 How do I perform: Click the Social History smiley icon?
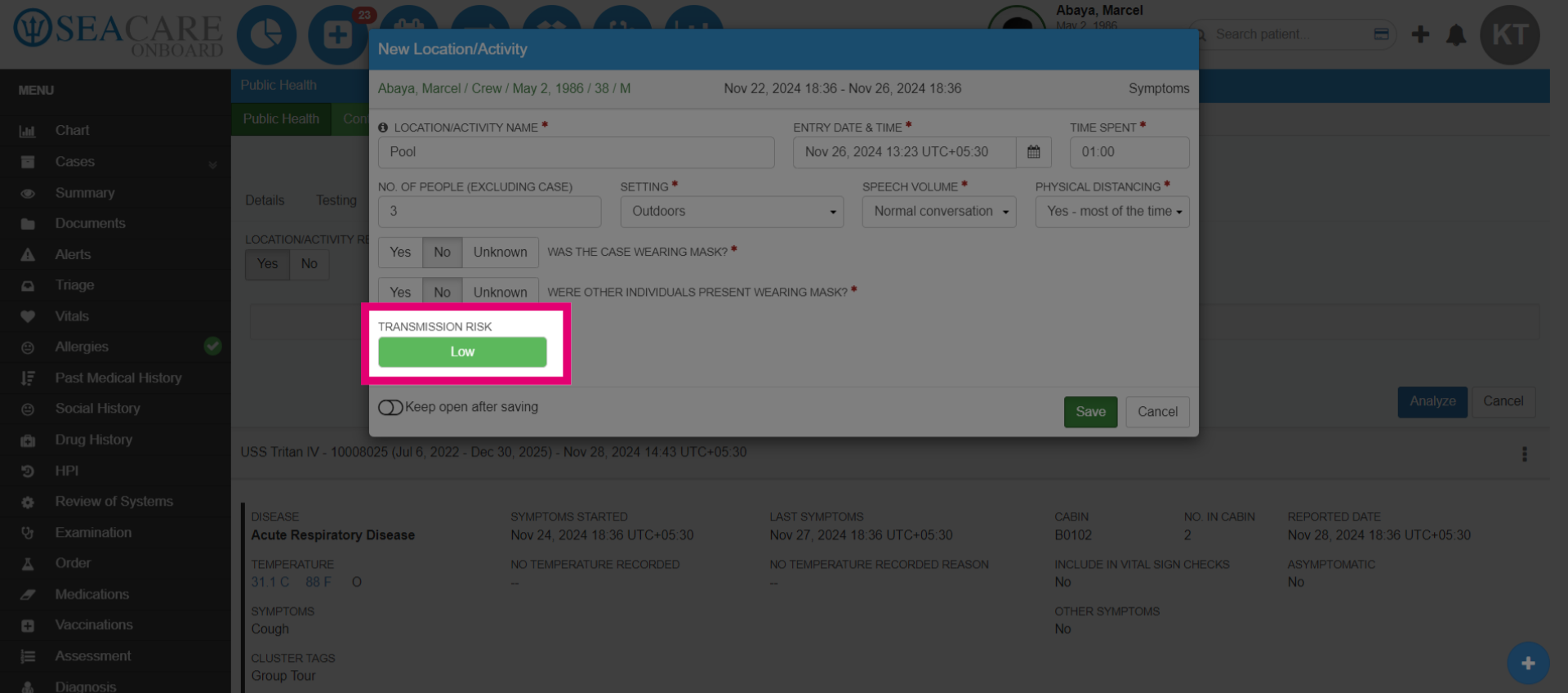tap(28, 409)
